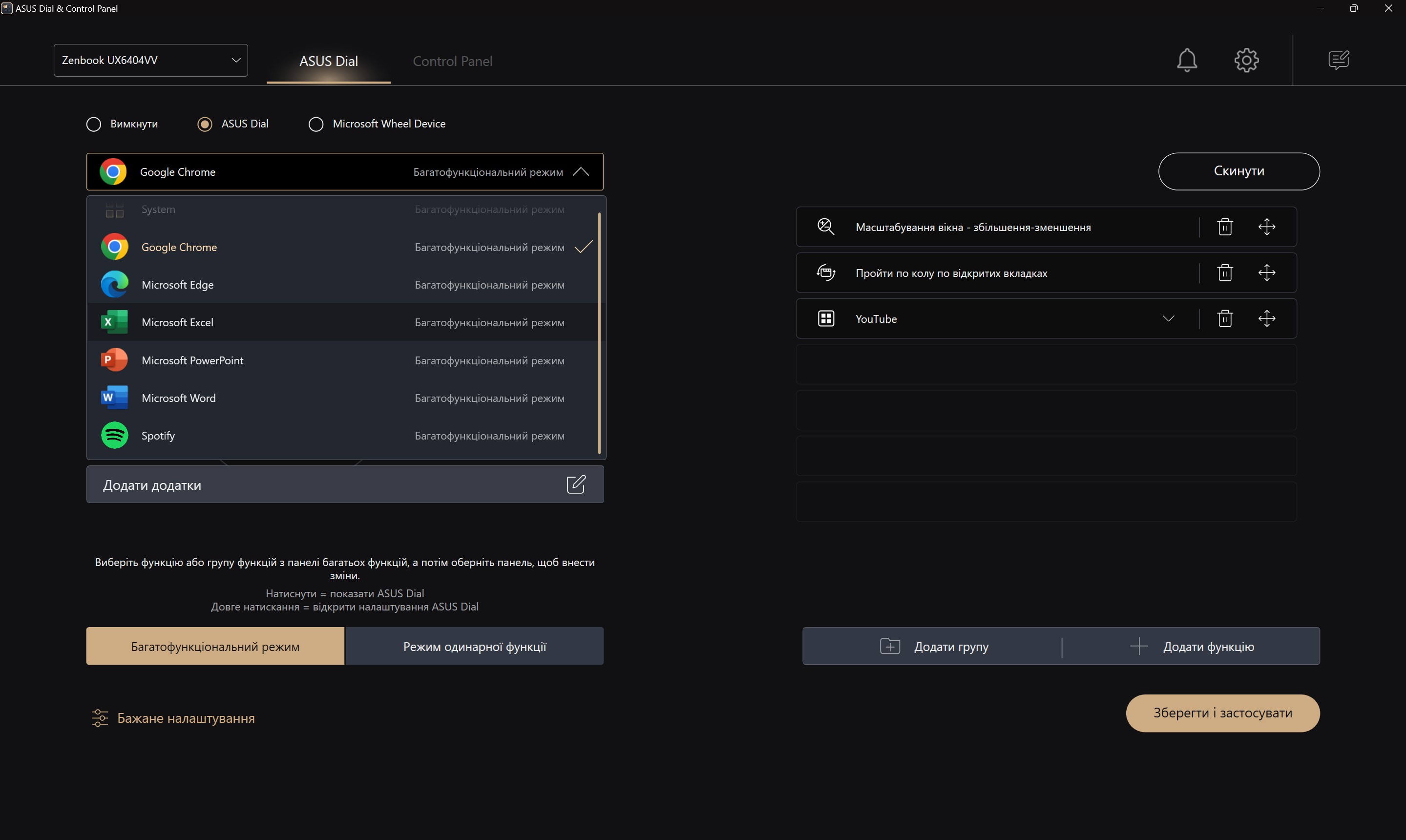This screenshot has width=1406, height=840.
Task: Collapse the Google Chrome app dropdown
Action: (x=581, y=171)
